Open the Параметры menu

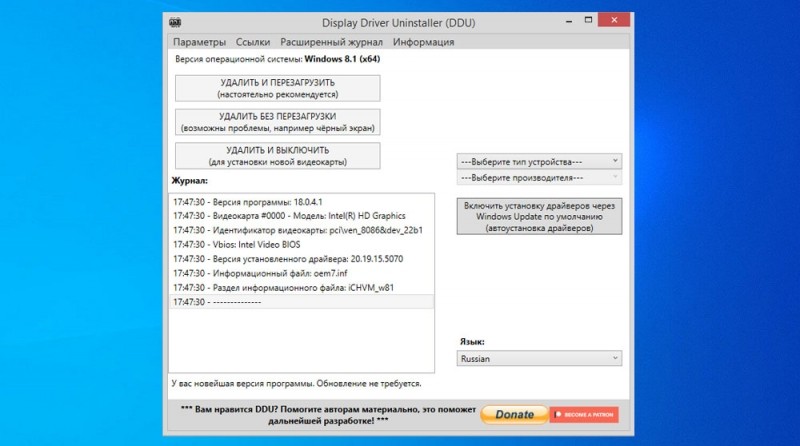click(199, 42)
